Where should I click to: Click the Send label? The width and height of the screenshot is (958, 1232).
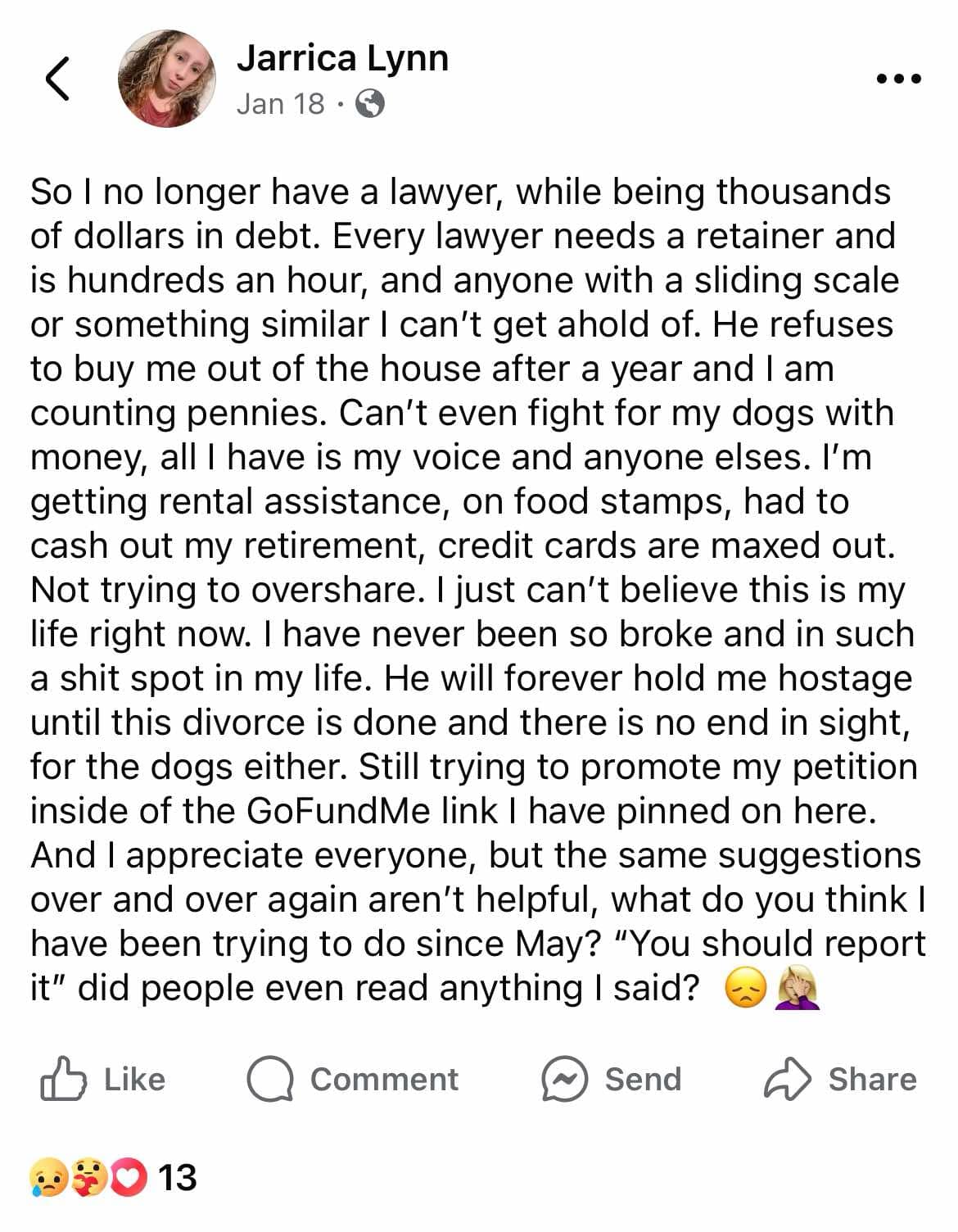point(643,1080)
